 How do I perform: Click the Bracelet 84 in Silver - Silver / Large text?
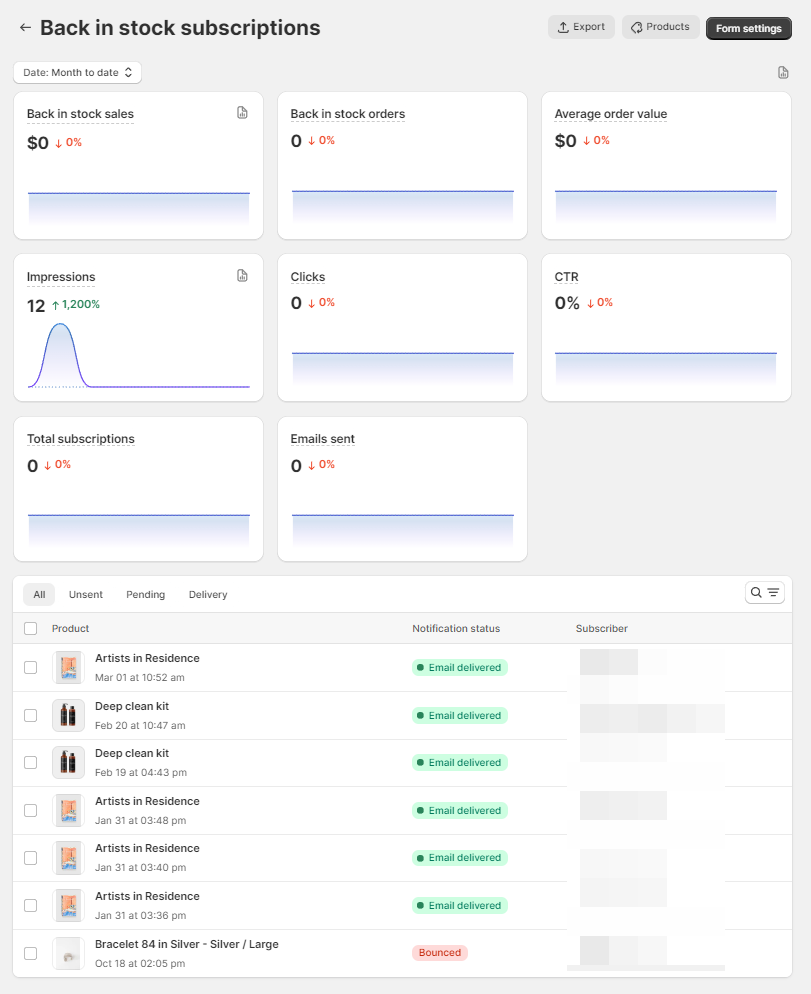[186, 944]
